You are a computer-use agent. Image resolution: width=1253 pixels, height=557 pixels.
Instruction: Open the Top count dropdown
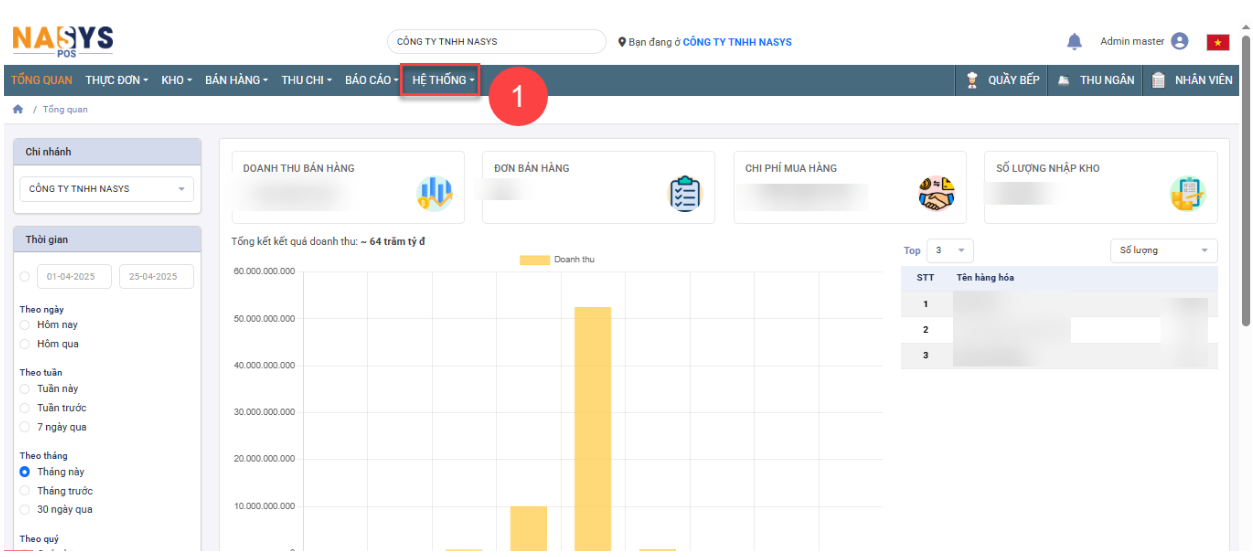(949, 251)
